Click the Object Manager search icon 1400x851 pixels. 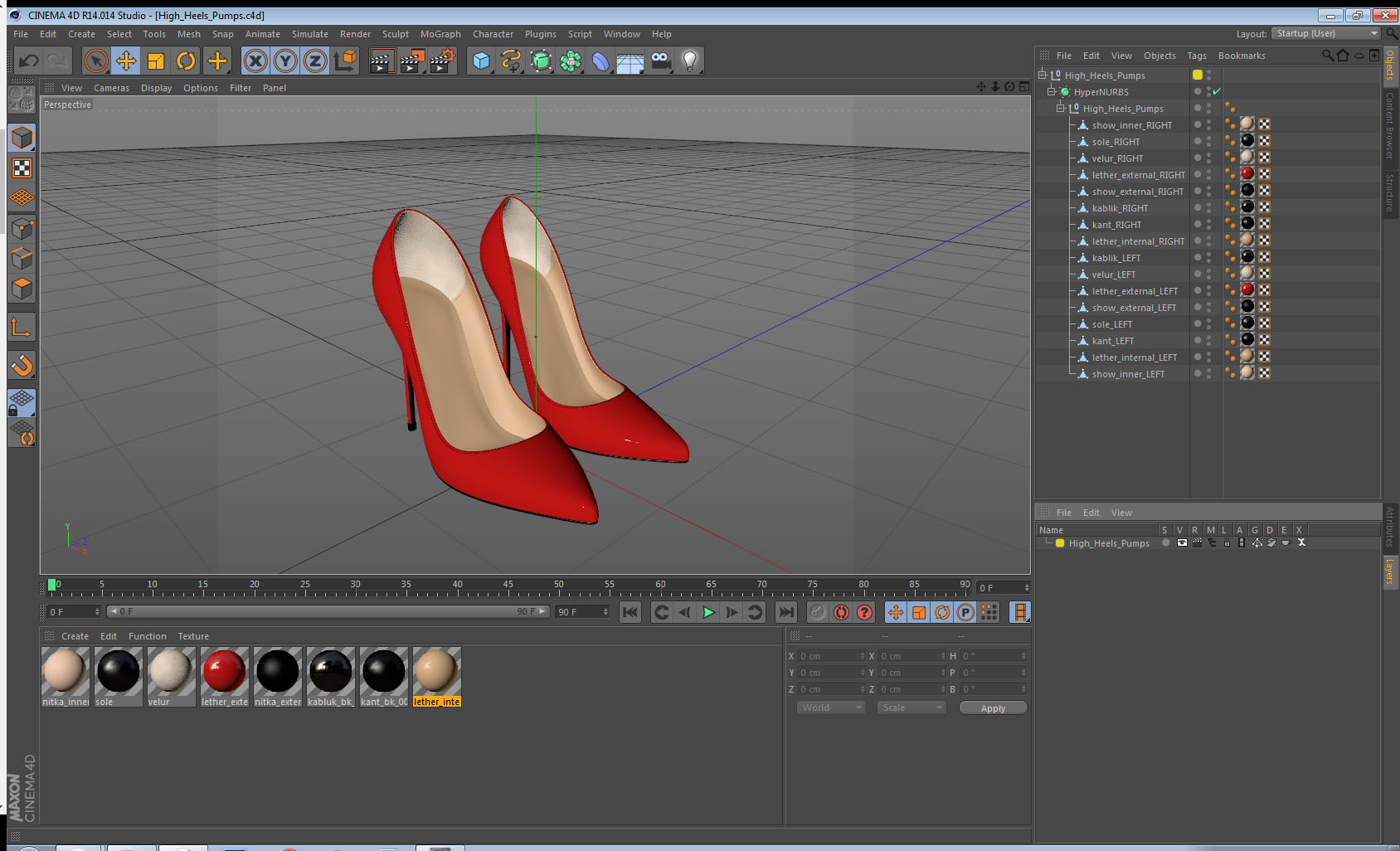(1328, 56)
